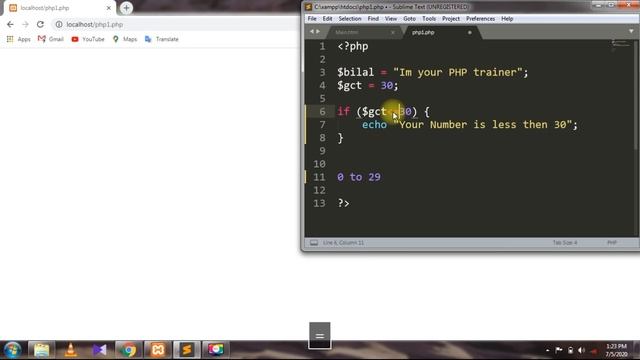This screenshot has height=360, width=640.
Task: Switch to Sublime Text in taskbar
Action: [187, 350]
